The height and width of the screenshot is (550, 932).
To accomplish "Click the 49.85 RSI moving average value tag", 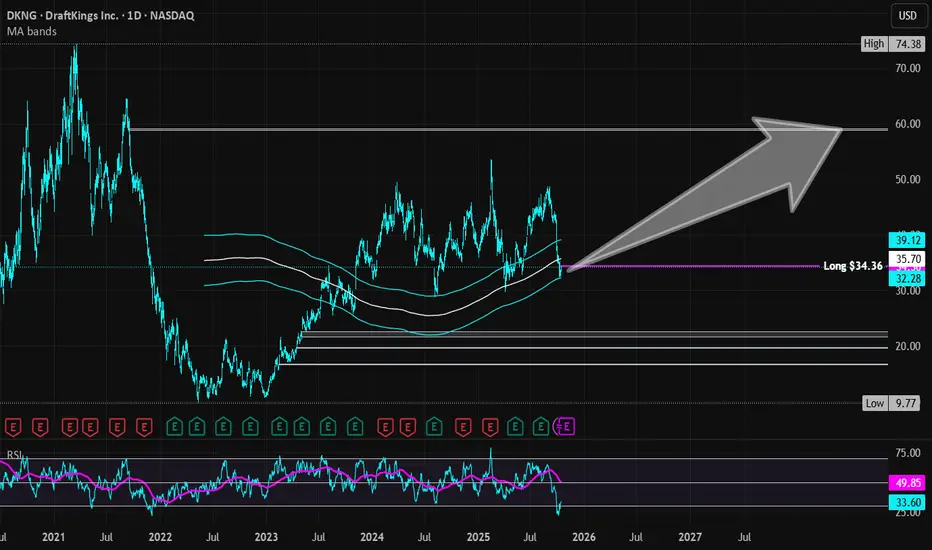I will point(907,483).
